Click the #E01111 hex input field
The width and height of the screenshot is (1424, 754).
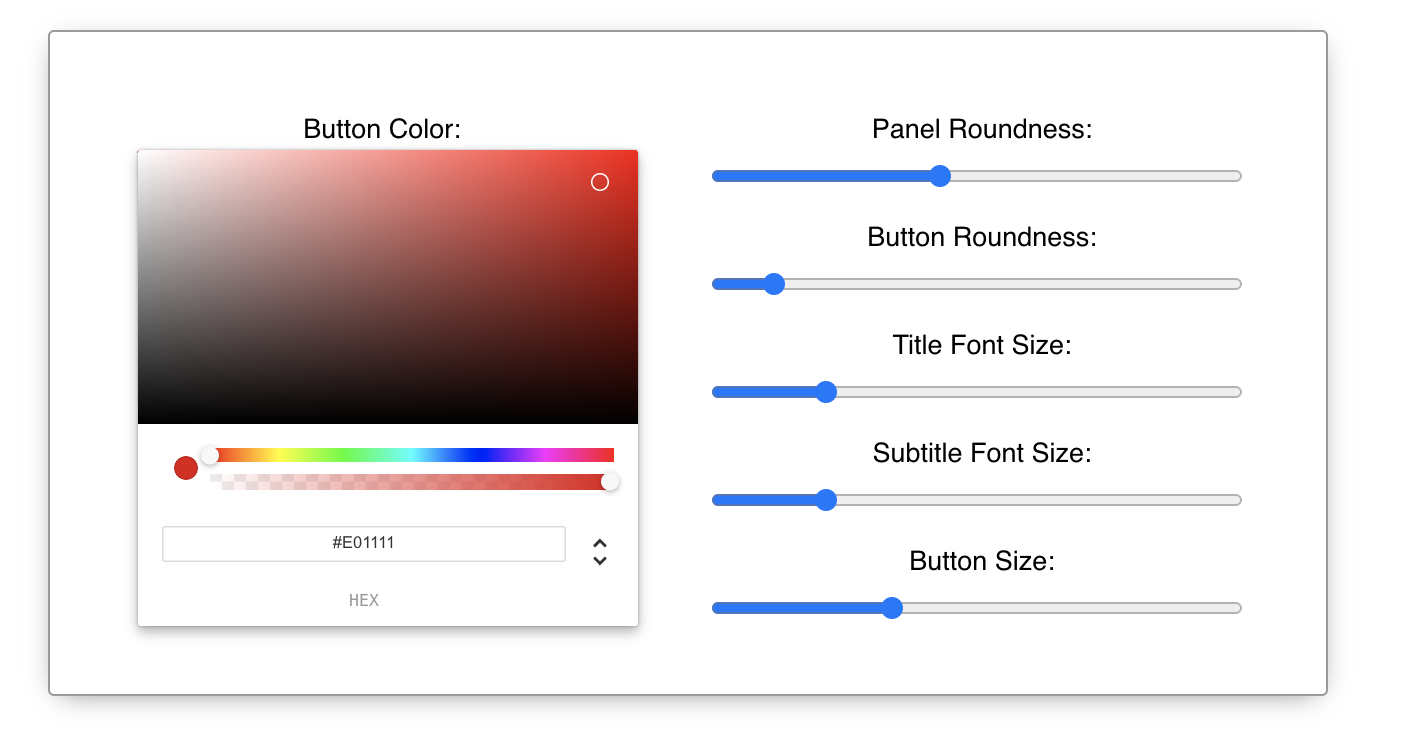tap(364, 544)
